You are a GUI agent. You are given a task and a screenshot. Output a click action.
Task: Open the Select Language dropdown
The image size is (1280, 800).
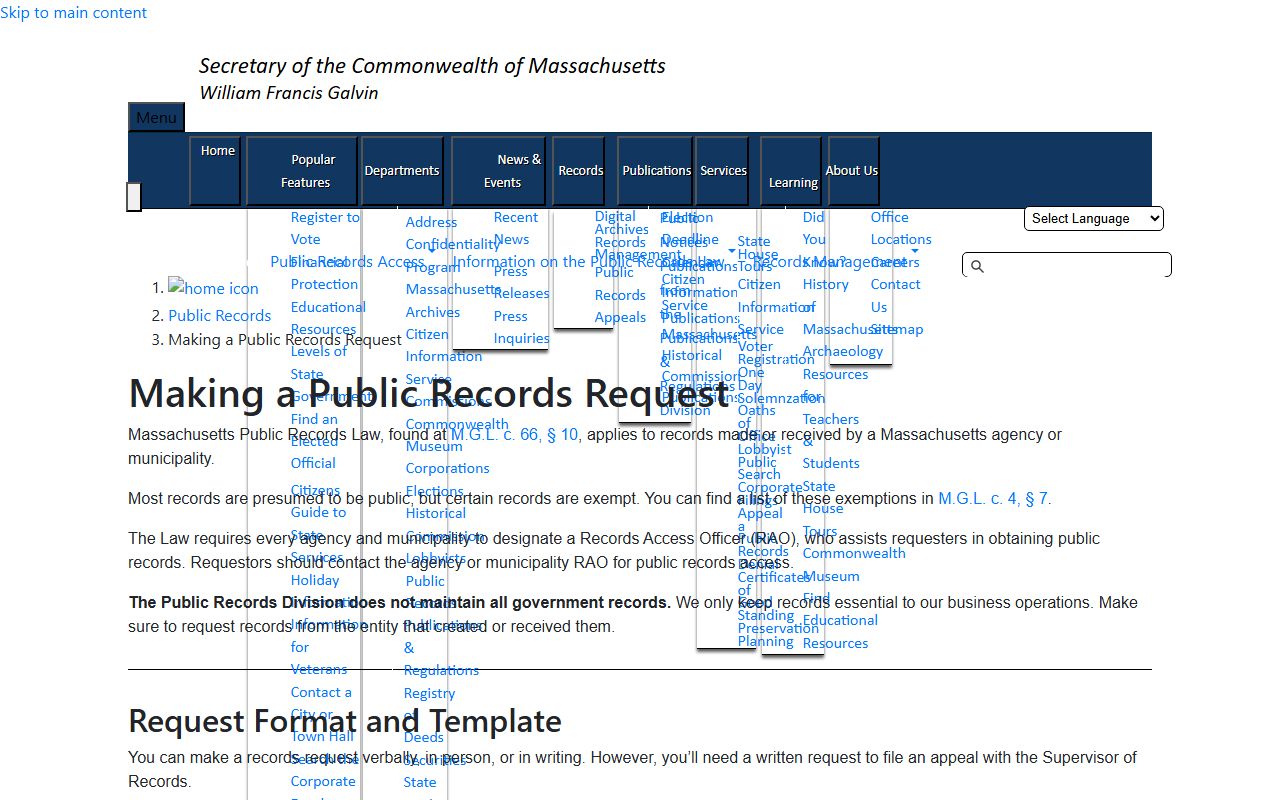pos(1094,218)
